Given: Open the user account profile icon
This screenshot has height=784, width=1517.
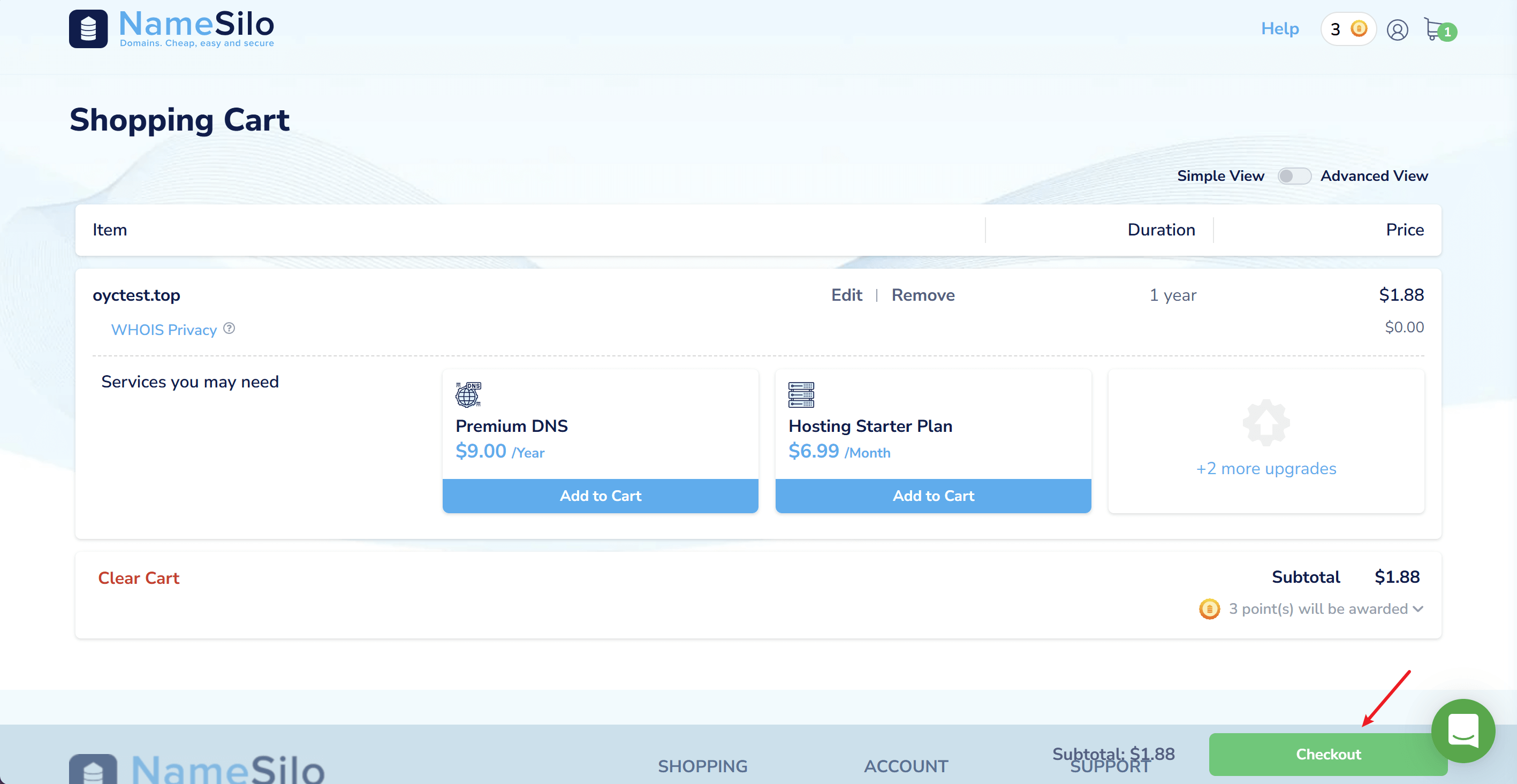Looking at the screenshot, I should click(1397, 29).
